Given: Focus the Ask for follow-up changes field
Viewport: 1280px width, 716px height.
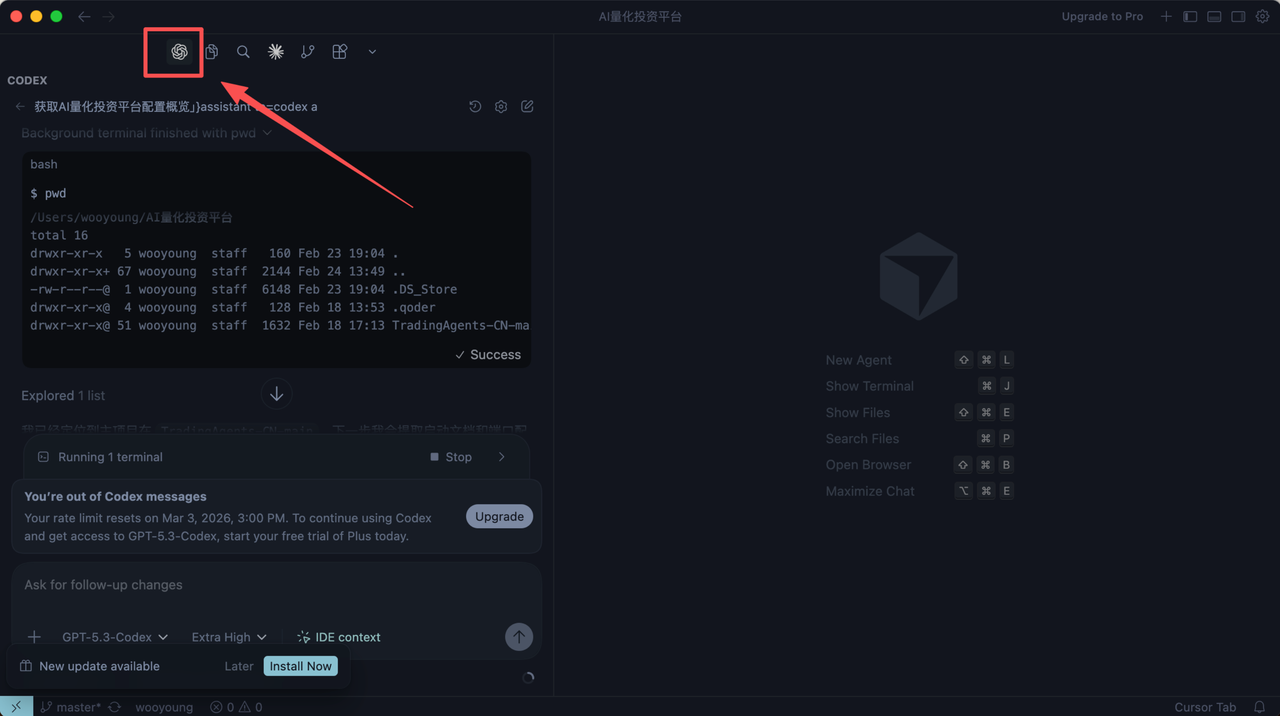Looking at the screenshot, I should click(277, 585).
